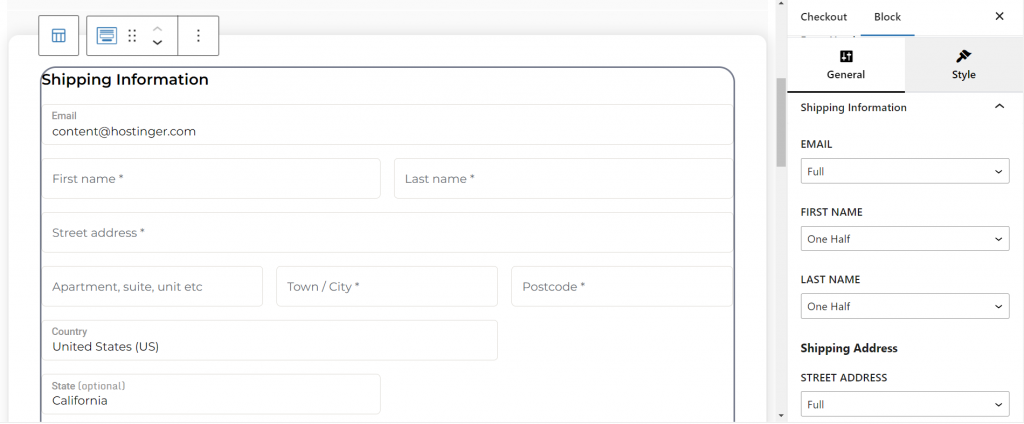Move block down with arrow
Viewport: 1024px width, 424px height.
(x=157, y=43)
